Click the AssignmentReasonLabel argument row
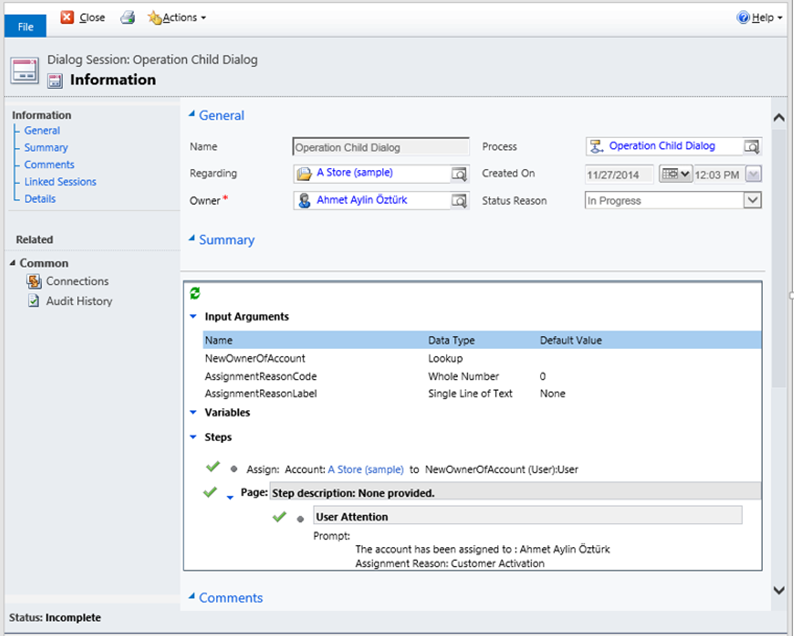The width and height of the screenshot is (794, 636). (x=482, y=393)
